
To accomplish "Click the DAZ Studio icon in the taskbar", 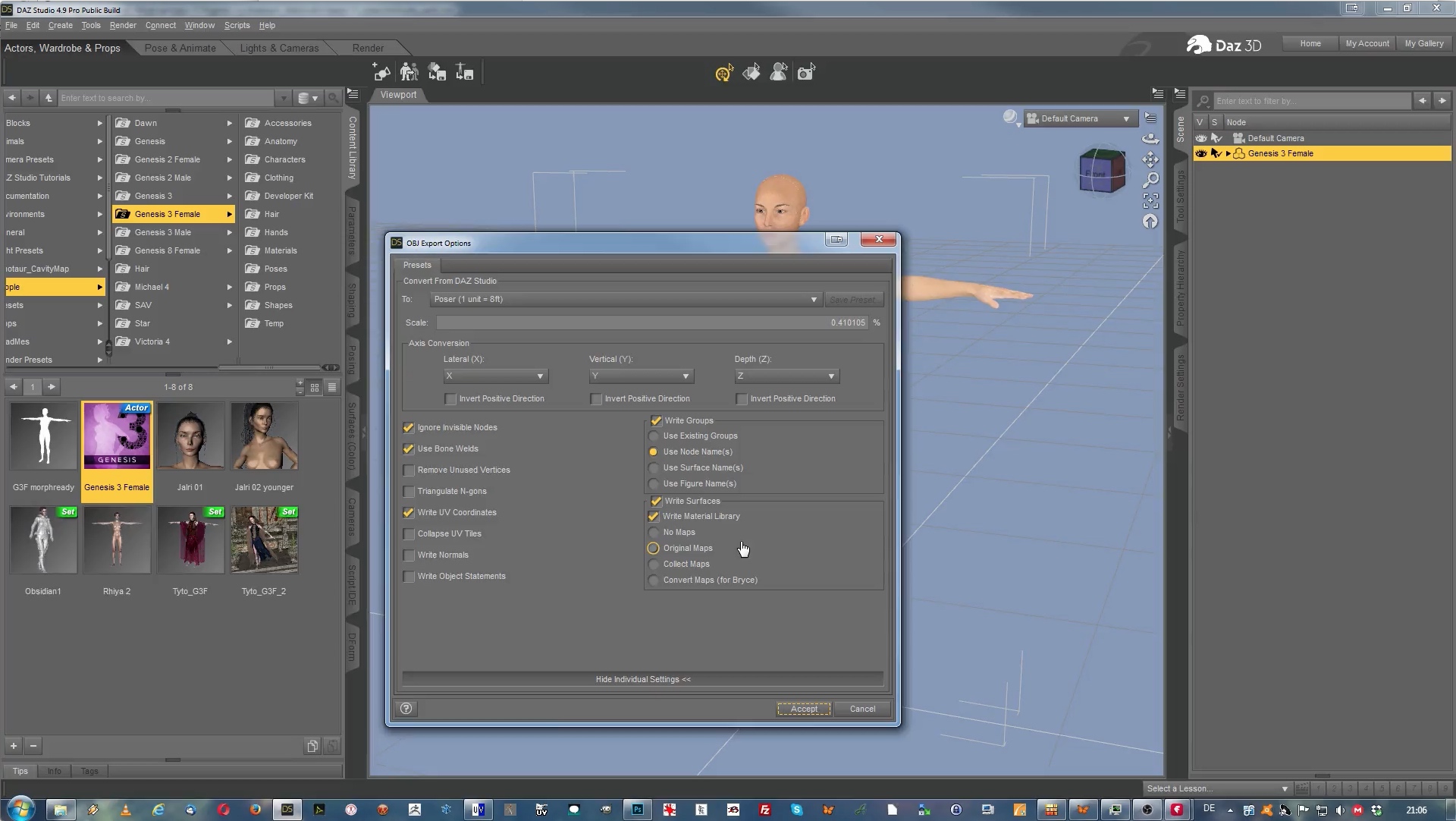I will coord(287,810).
